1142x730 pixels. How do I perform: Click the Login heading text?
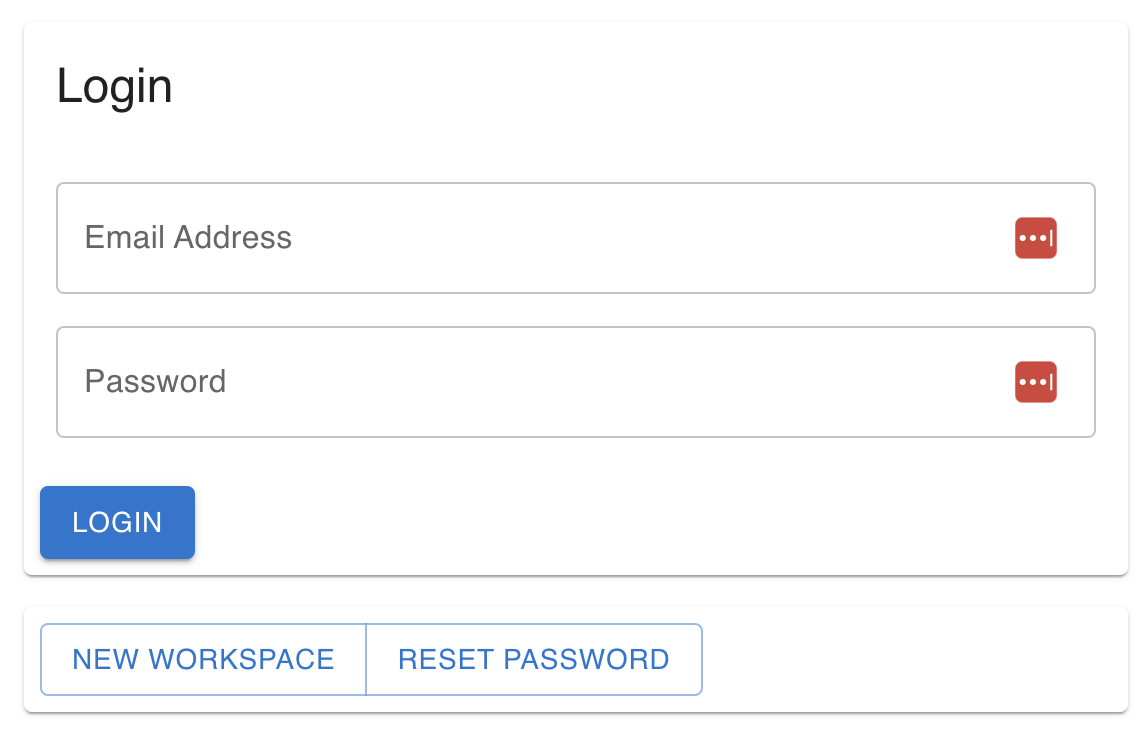(x=114, y=86)
